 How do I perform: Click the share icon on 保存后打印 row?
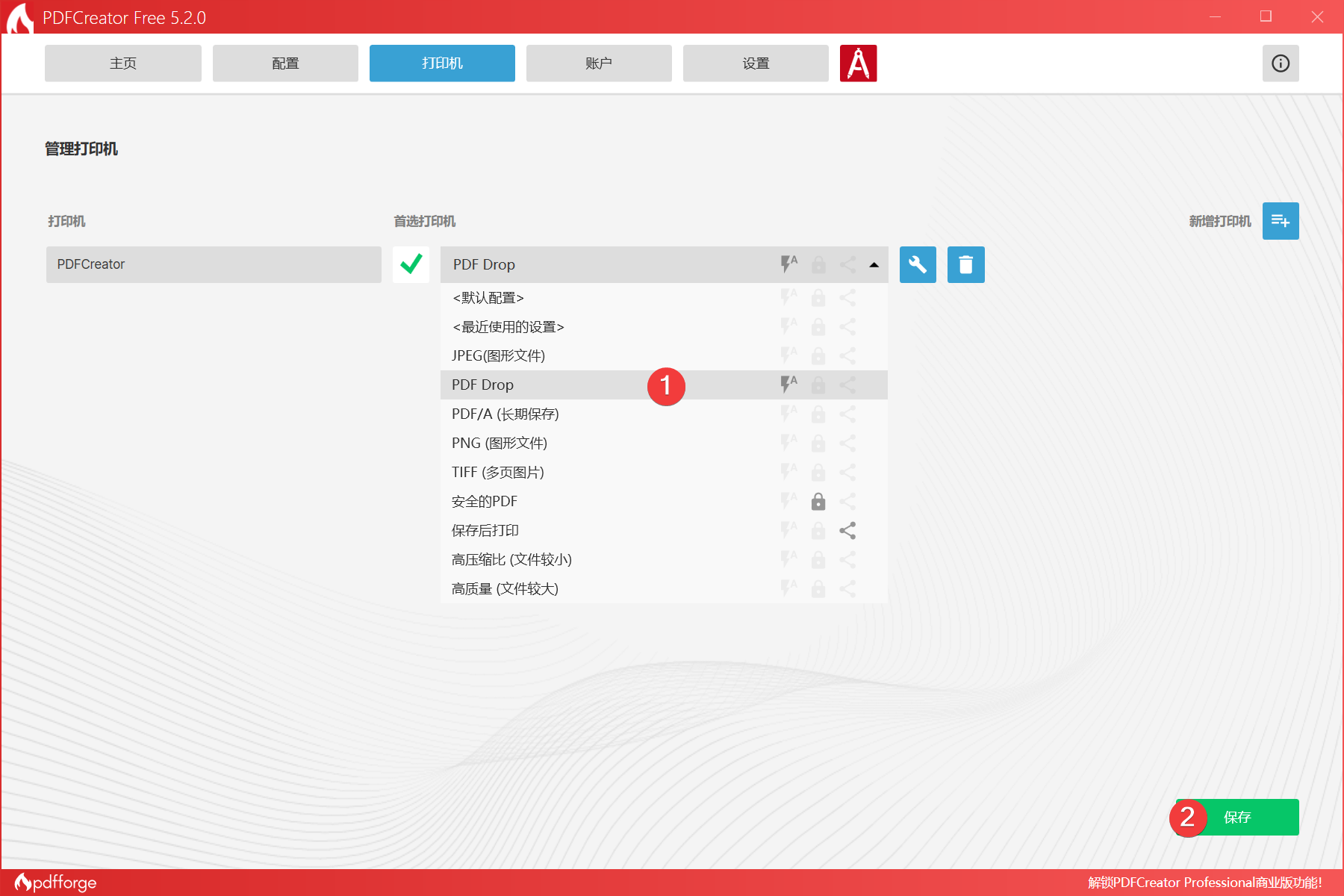(x=847, y=531)
